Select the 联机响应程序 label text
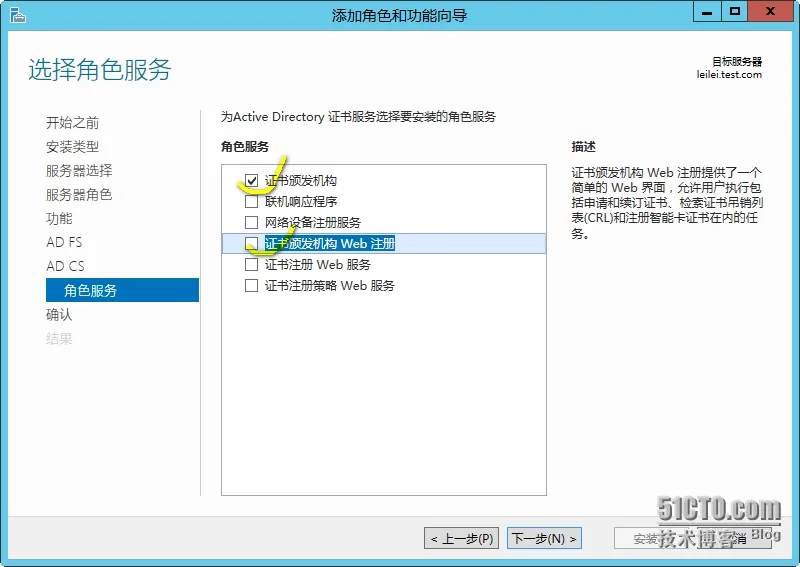Viewport: 800px width, 567px height. [x=301, y=202]
